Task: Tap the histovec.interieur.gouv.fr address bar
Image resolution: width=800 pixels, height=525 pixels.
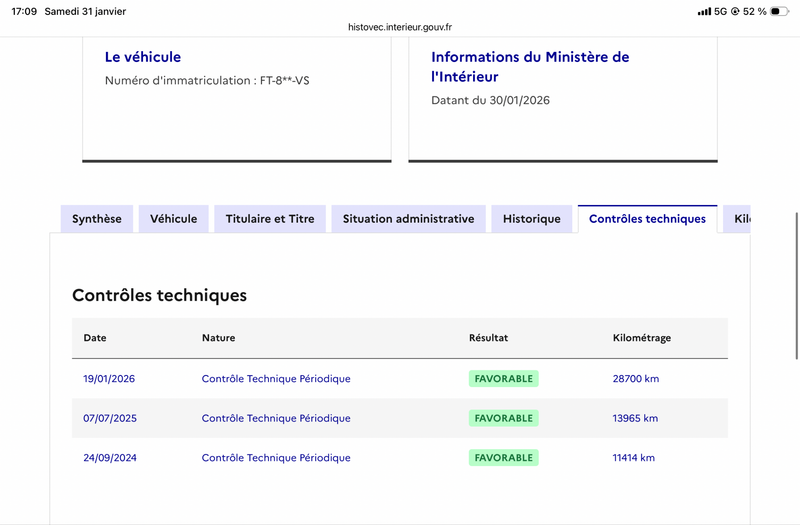Action: pyautogui.click(x=400, y=28)
